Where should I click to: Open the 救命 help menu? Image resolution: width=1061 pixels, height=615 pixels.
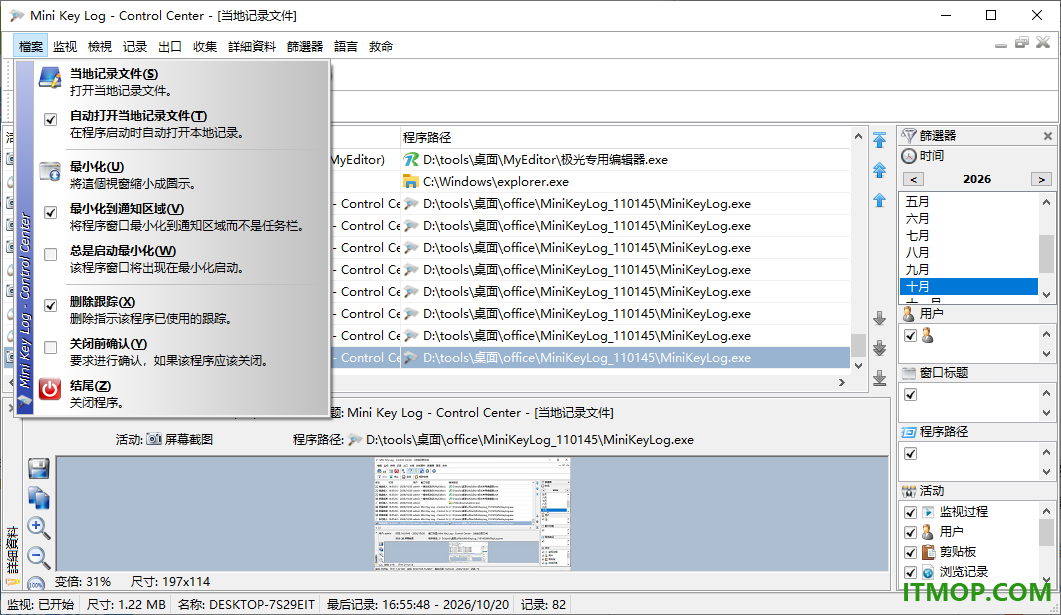click(381, 47)
